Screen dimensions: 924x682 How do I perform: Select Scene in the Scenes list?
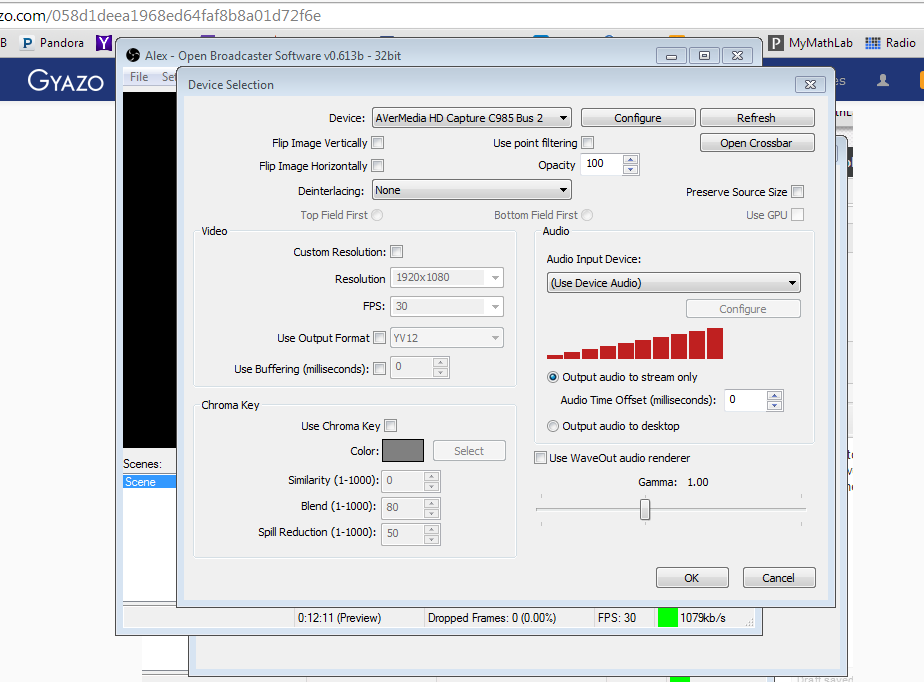[x=150, y=482]
